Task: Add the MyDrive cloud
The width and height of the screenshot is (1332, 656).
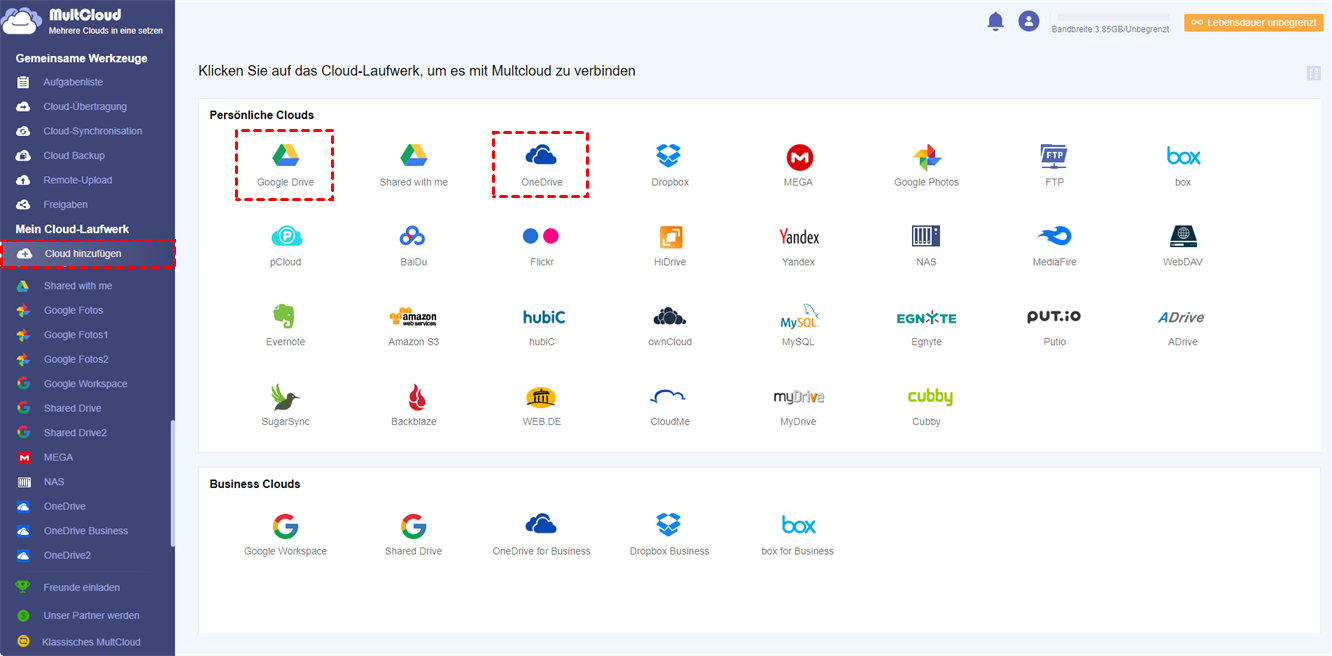Action: (798, 405)
